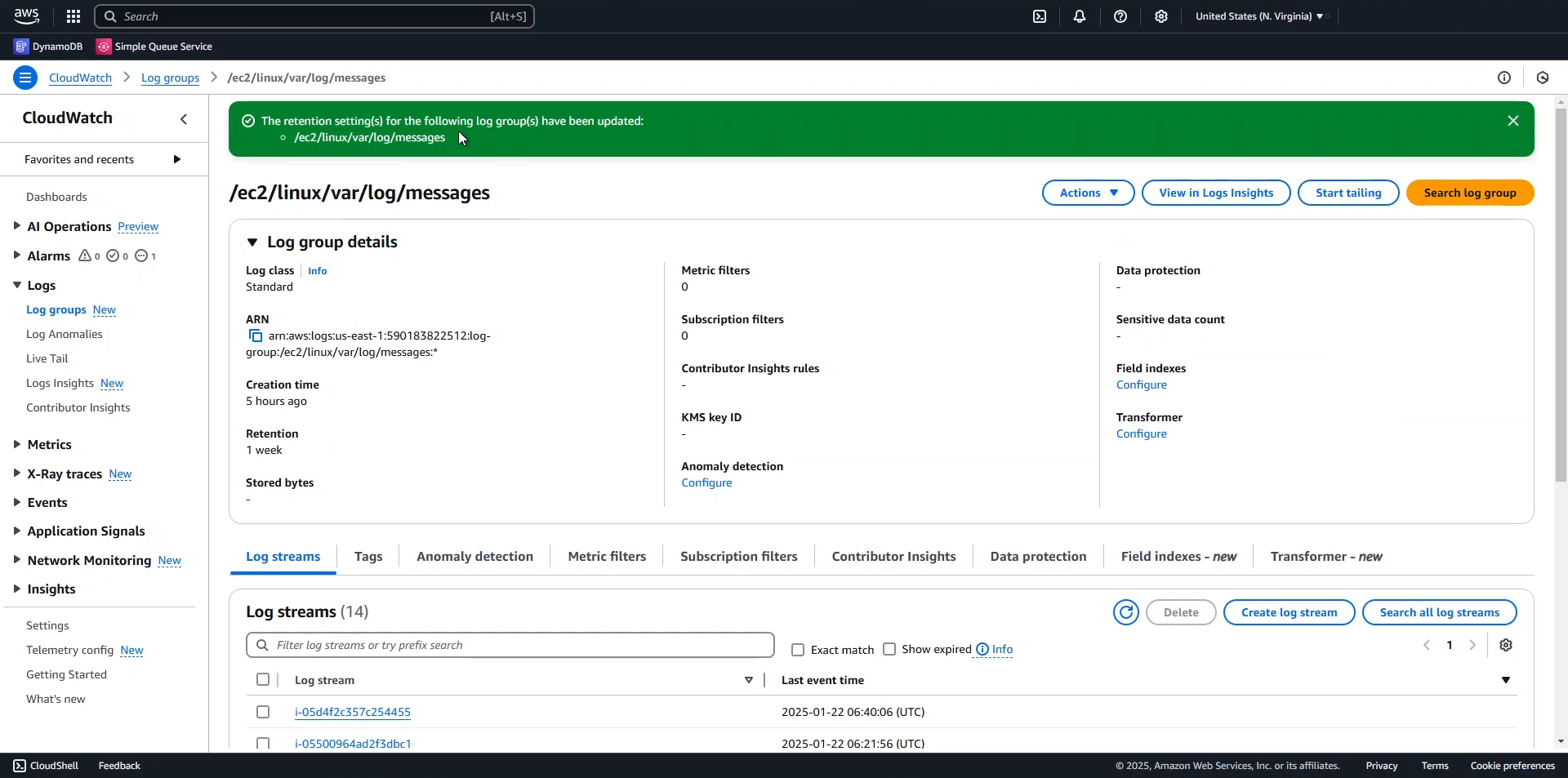Enable the Exact match checkbox
Viewport: 1568px width, 778px height.
coord(798,650)
